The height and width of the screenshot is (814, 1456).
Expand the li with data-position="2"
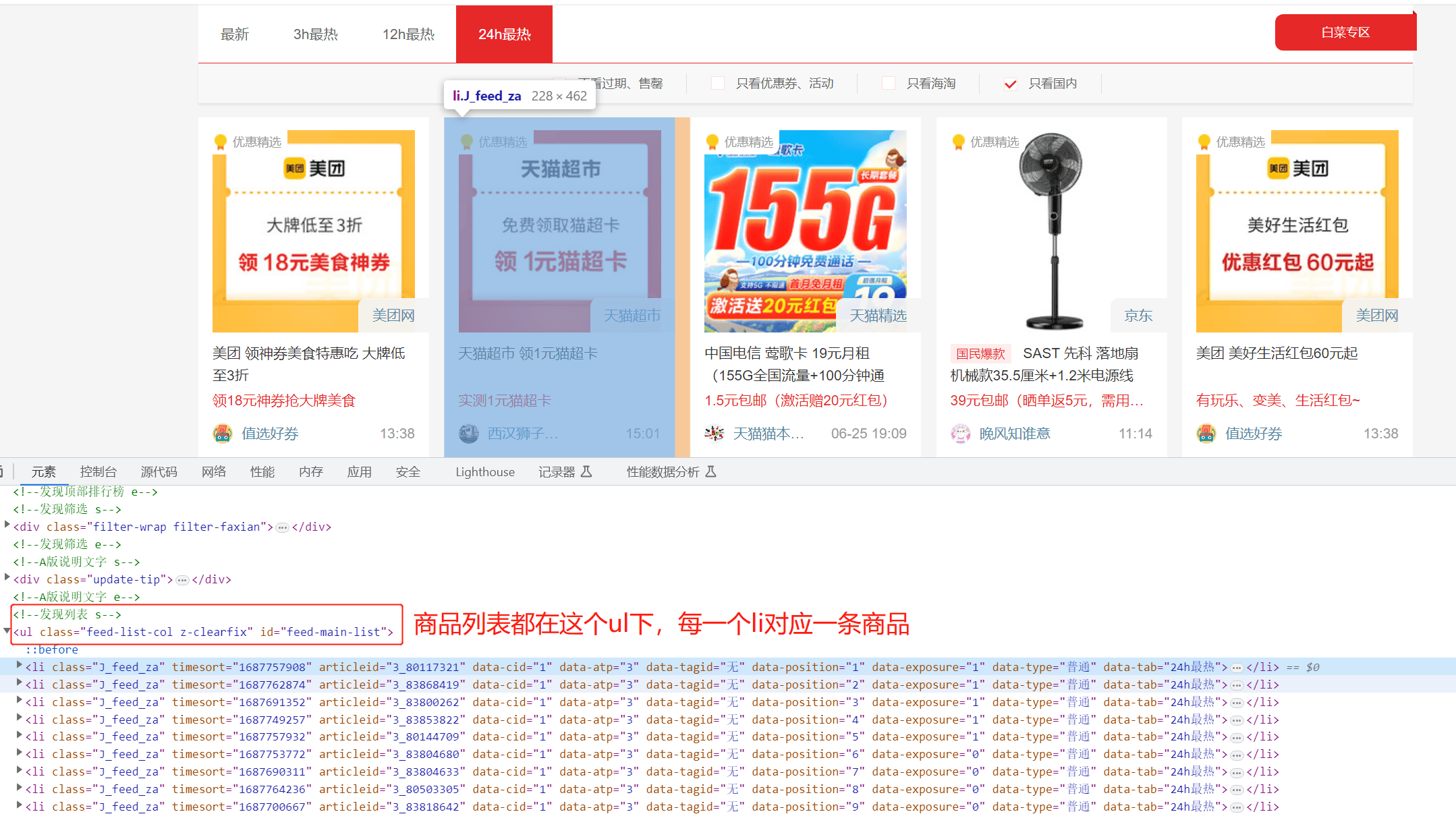pos(20,683)
